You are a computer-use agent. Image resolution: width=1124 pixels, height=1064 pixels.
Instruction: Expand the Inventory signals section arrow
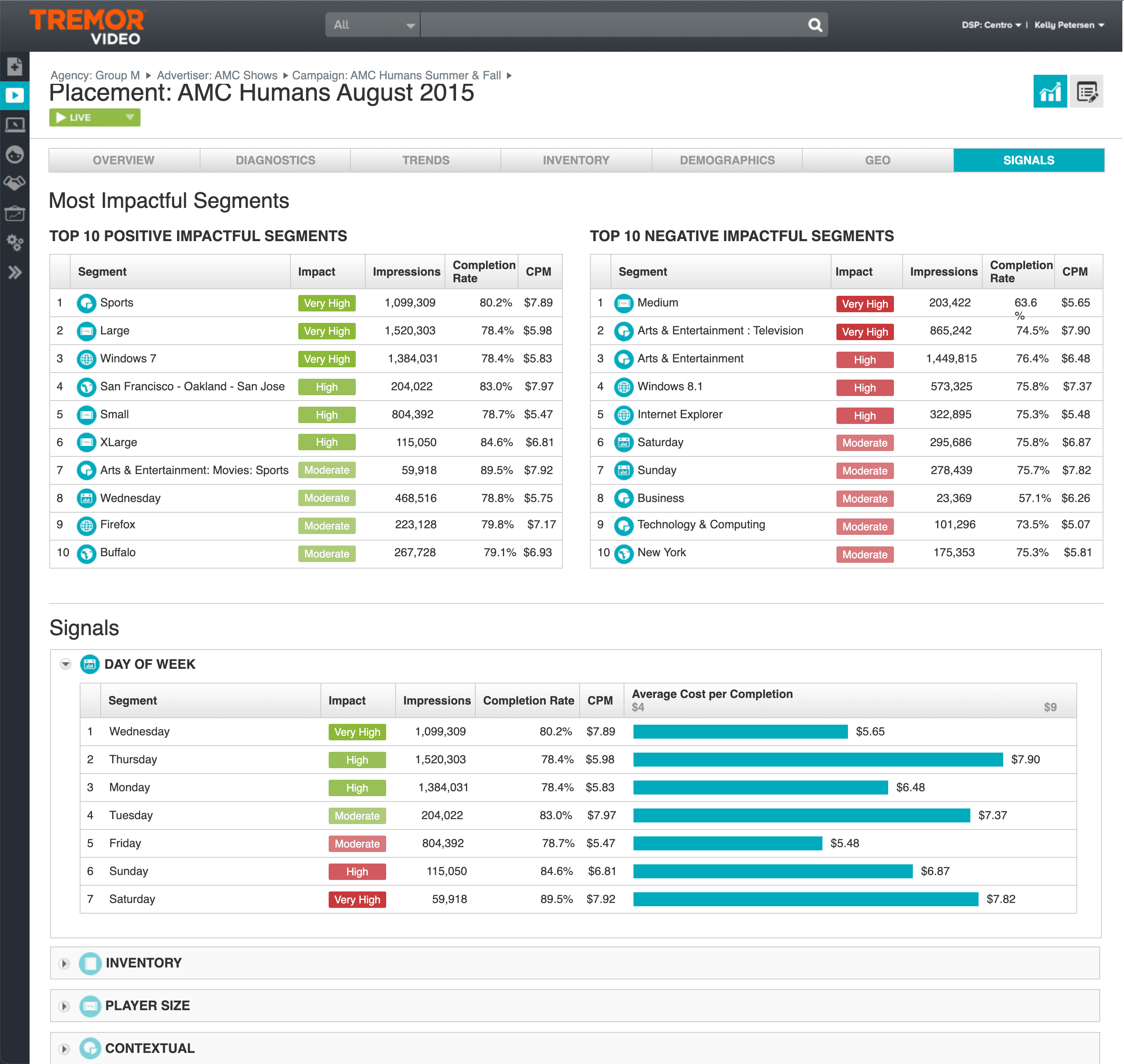pyautogui.click(x=64, y=964)
